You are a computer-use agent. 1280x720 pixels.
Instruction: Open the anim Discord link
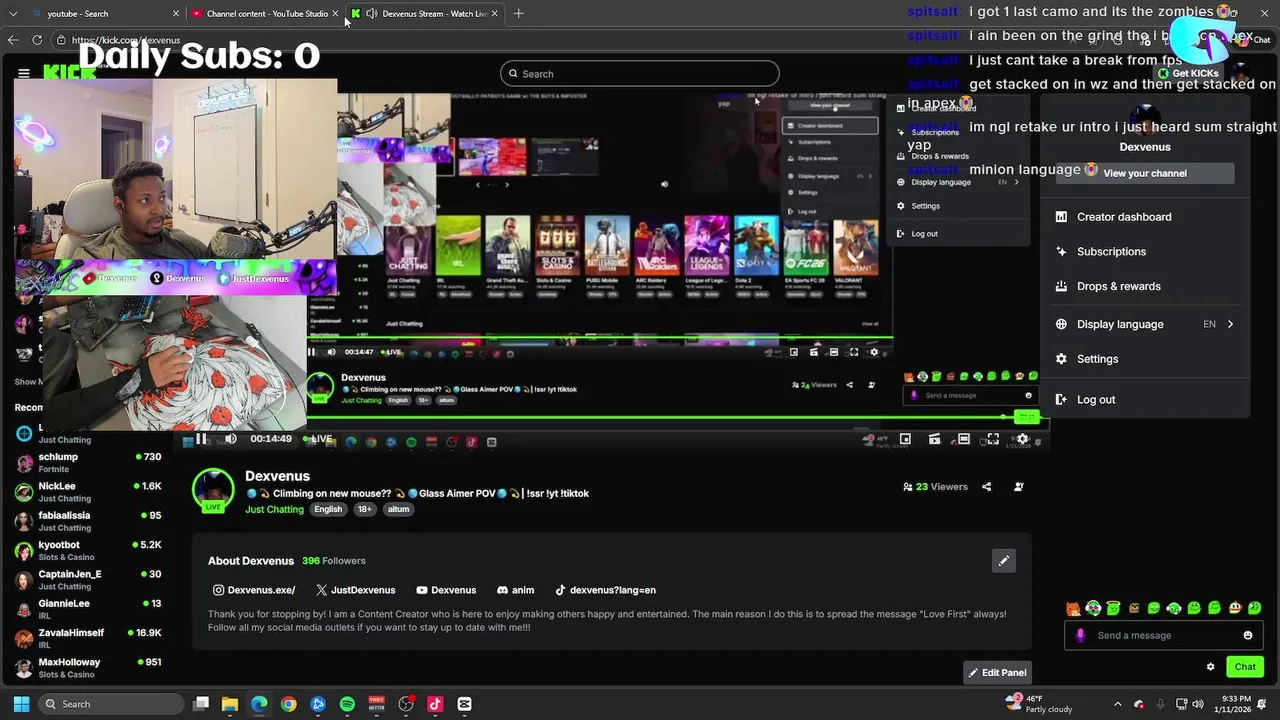[x=516, y=590]
